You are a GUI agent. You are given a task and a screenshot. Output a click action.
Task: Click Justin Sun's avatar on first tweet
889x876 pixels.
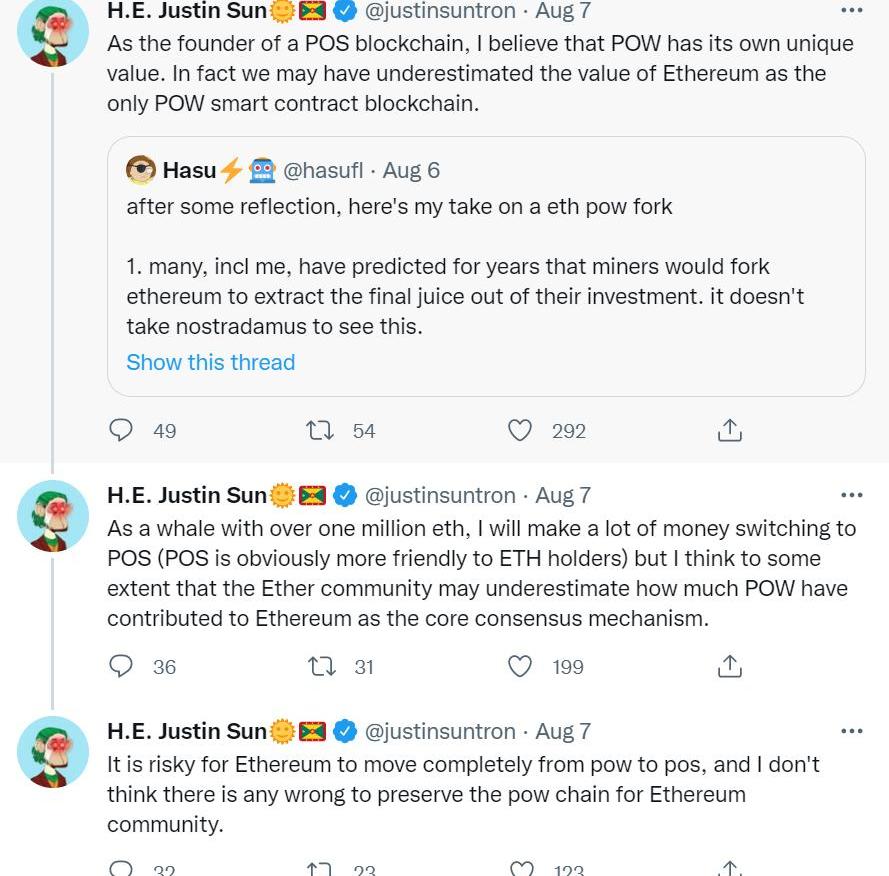click(53, 32)
